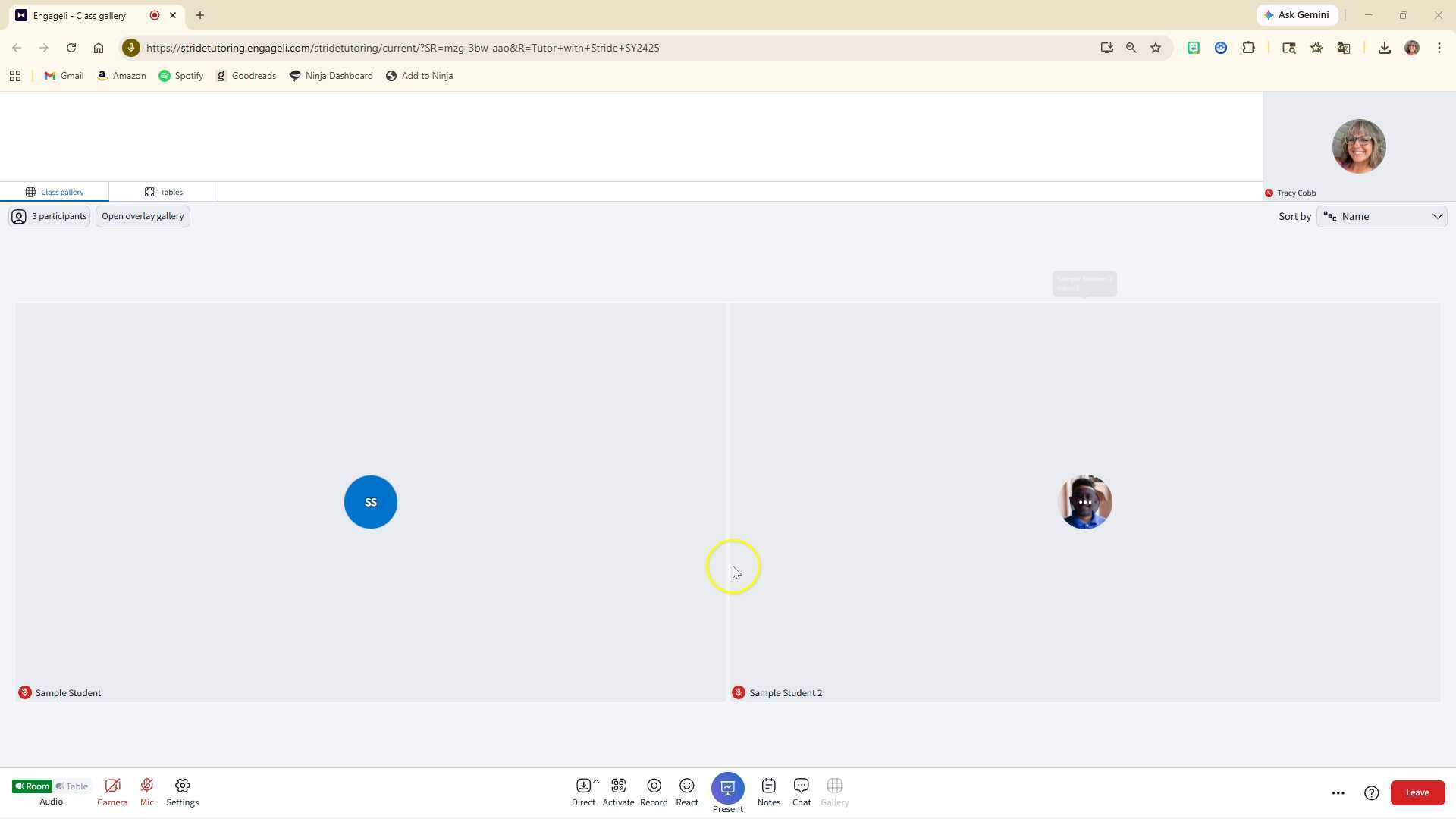This screenshot has width=1456, height=819.
Task: Go to the browser home page
Action: tap(99, 48)
